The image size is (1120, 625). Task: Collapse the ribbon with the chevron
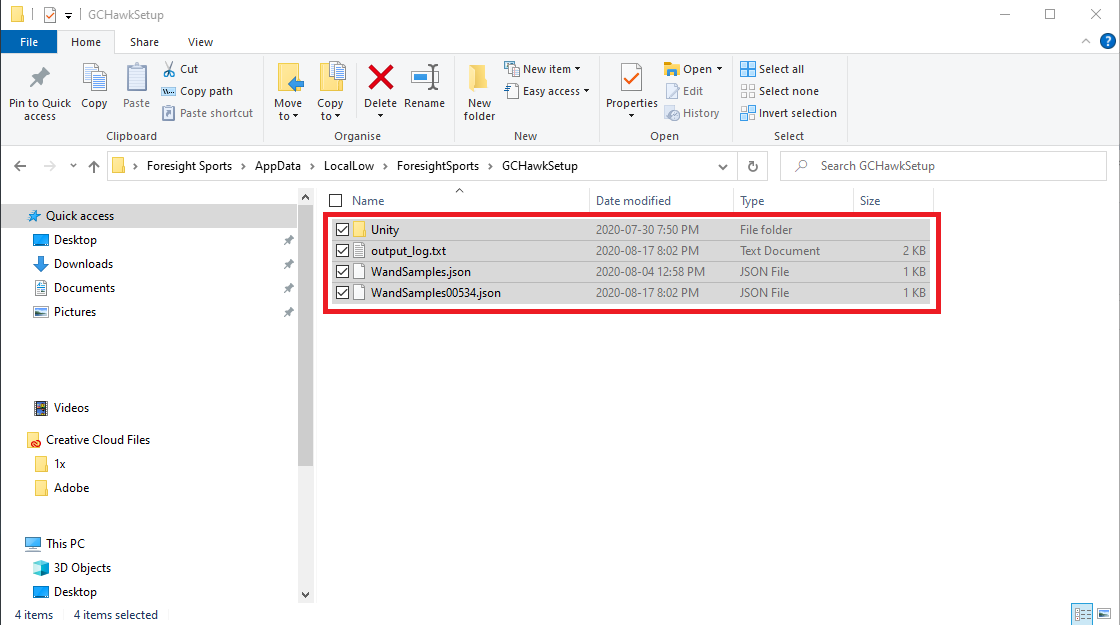coord(1086,41)
